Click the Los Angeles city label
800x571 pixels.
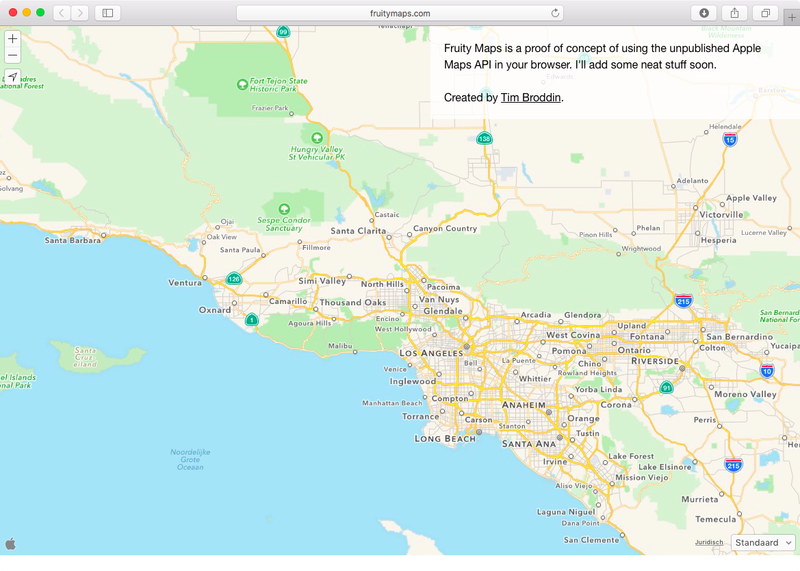431,353
